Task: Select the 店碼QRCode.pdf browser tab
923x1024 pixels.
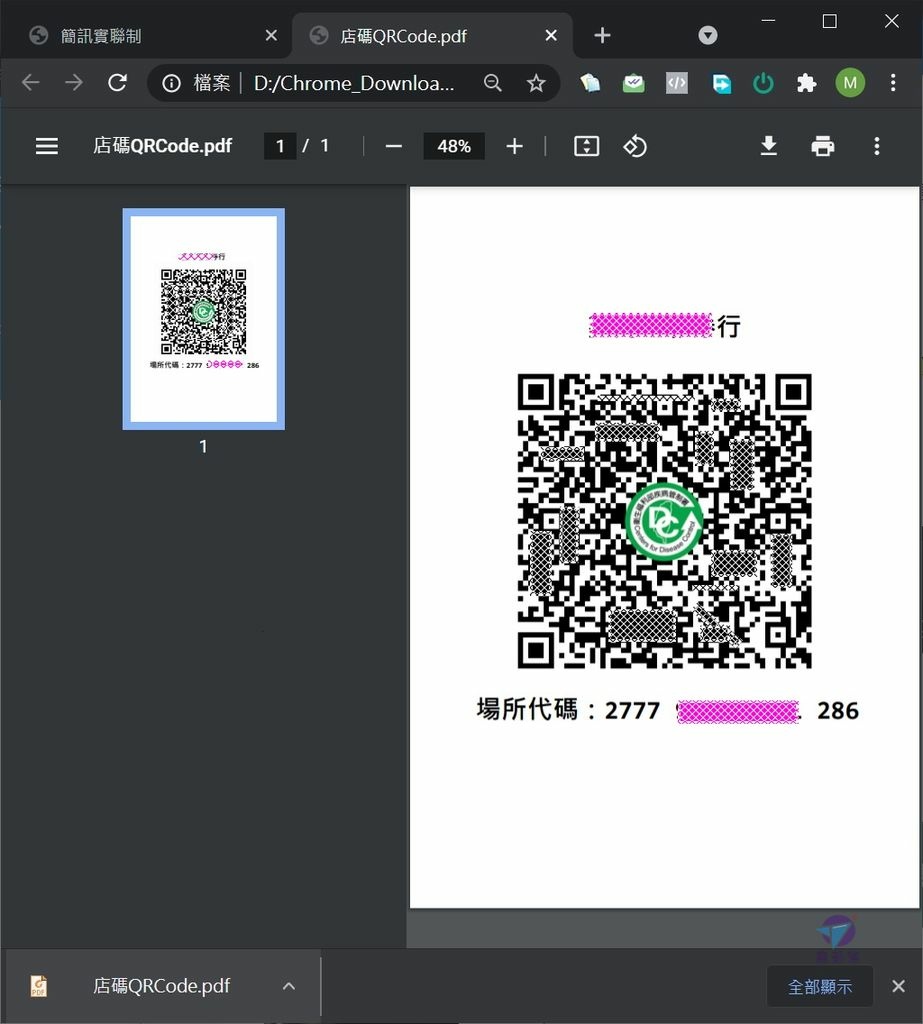Action: [432, 35]
